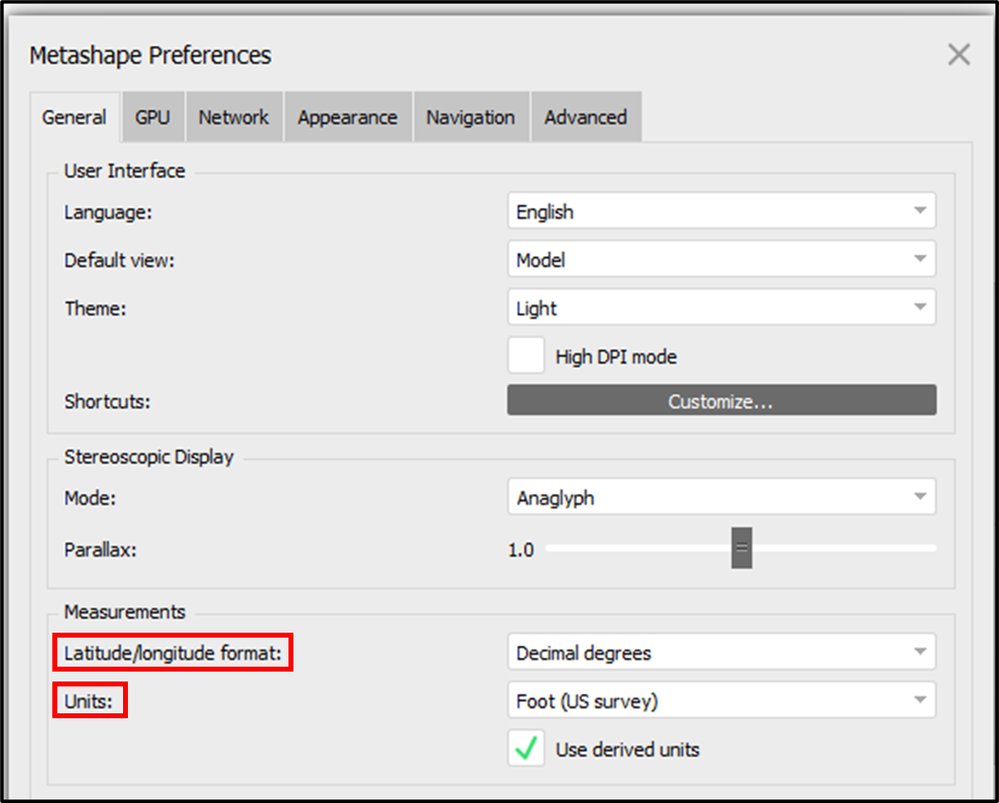Click the Shortcuts label
999x803 pixels.
tap(107, 402)
